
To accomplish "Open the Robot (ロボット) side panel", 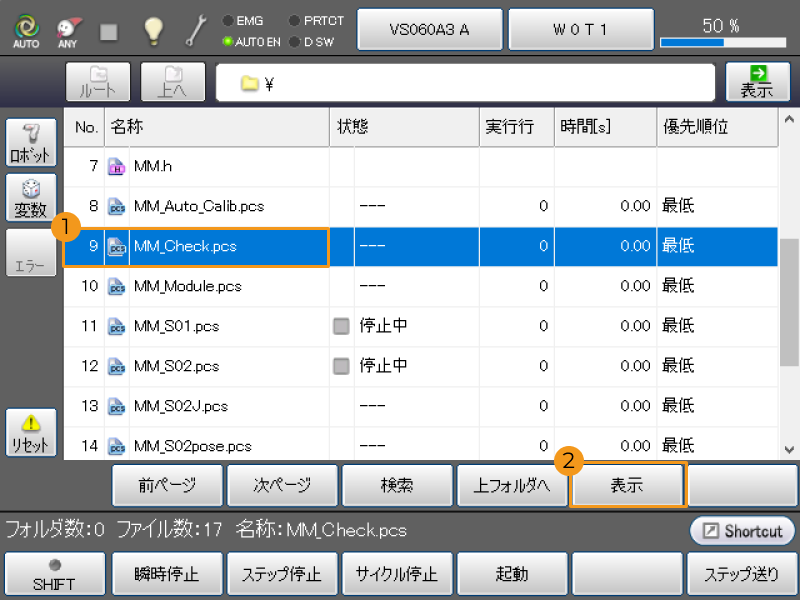I will [x=29, y=145].
